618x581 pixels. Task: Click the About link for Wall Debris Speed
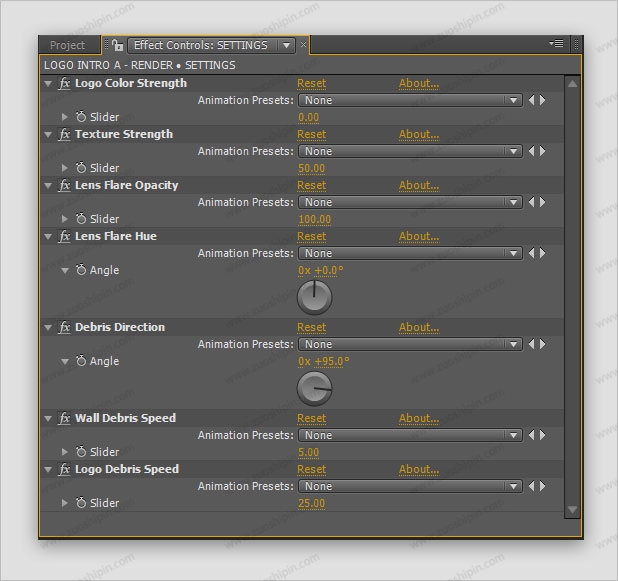tap(418, 419)
